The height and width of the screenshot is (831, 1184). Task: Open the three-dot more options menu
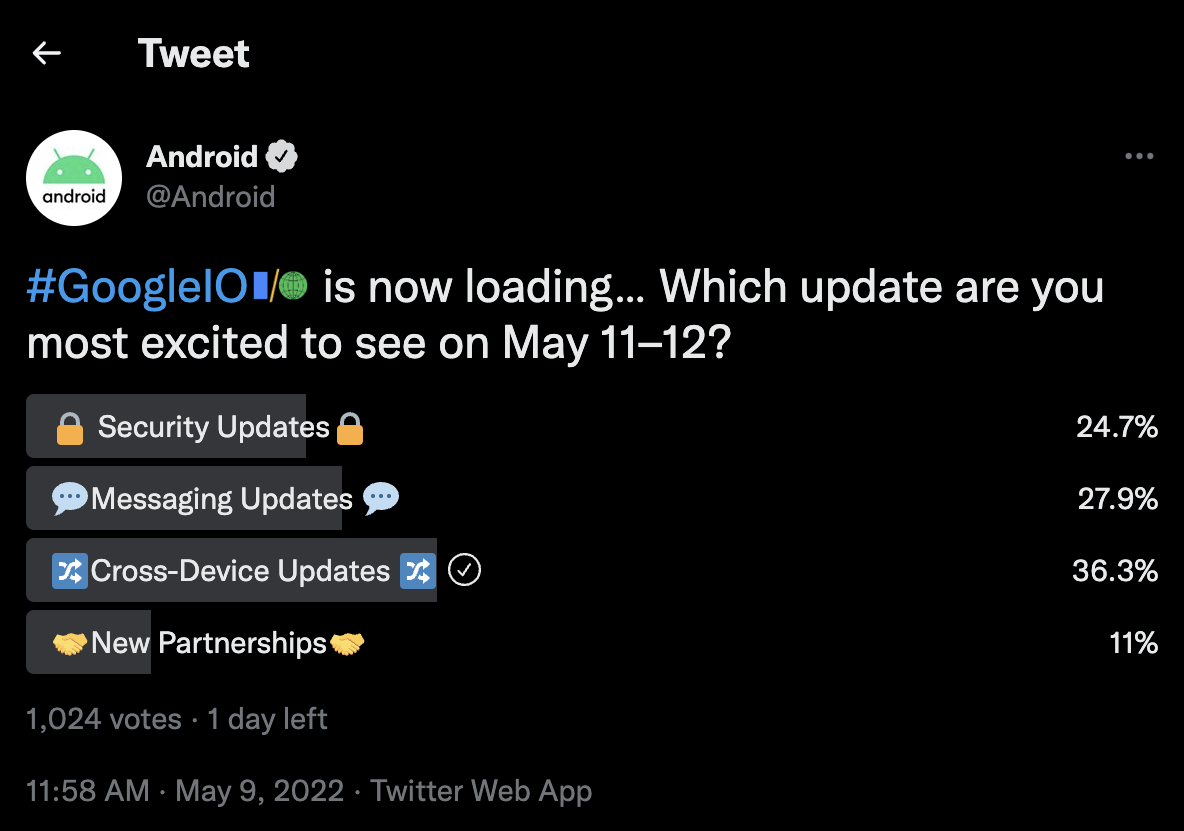1139,156
